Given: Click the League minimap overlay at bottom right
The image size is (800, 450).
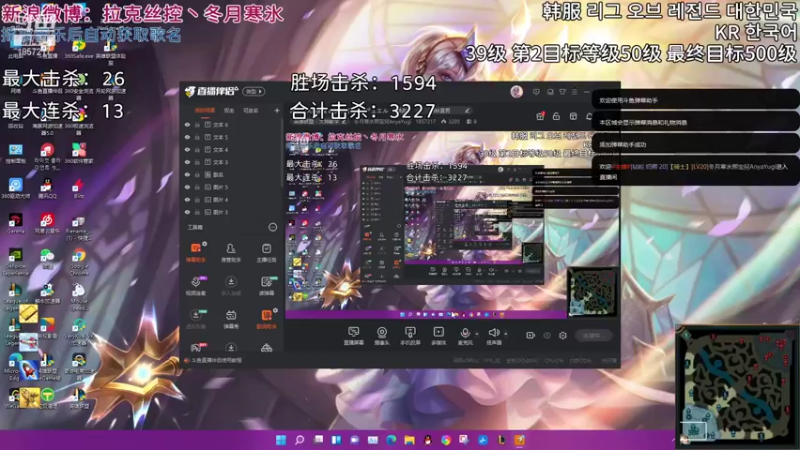Looking at the screenshot, I should [737, 385].
